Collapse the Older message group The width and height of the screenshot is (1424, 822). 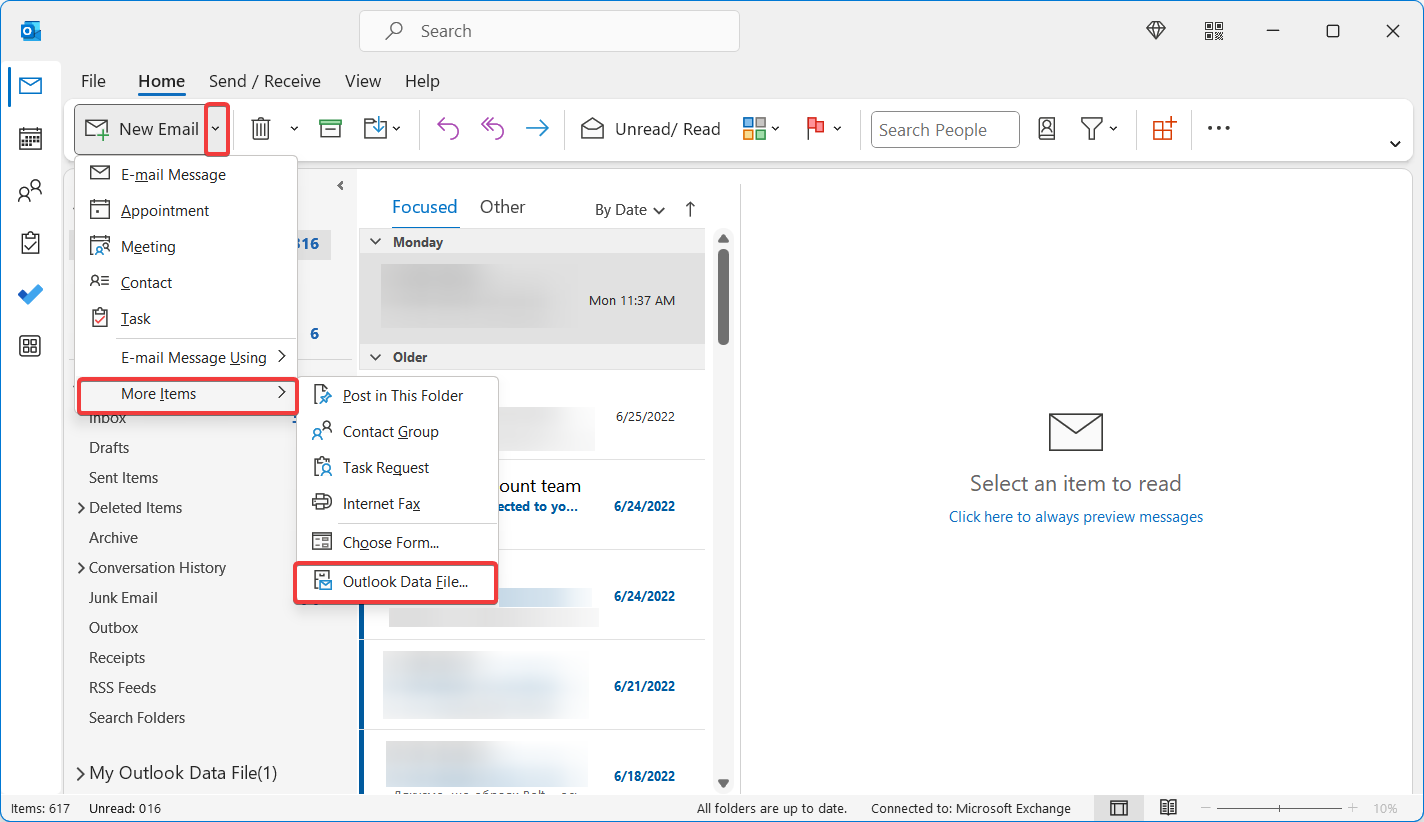pyautogui.click(x=376, y=357)
